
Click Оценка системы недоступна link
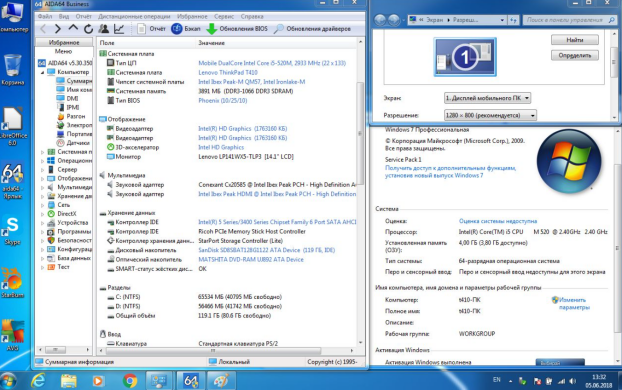(498, 221)
